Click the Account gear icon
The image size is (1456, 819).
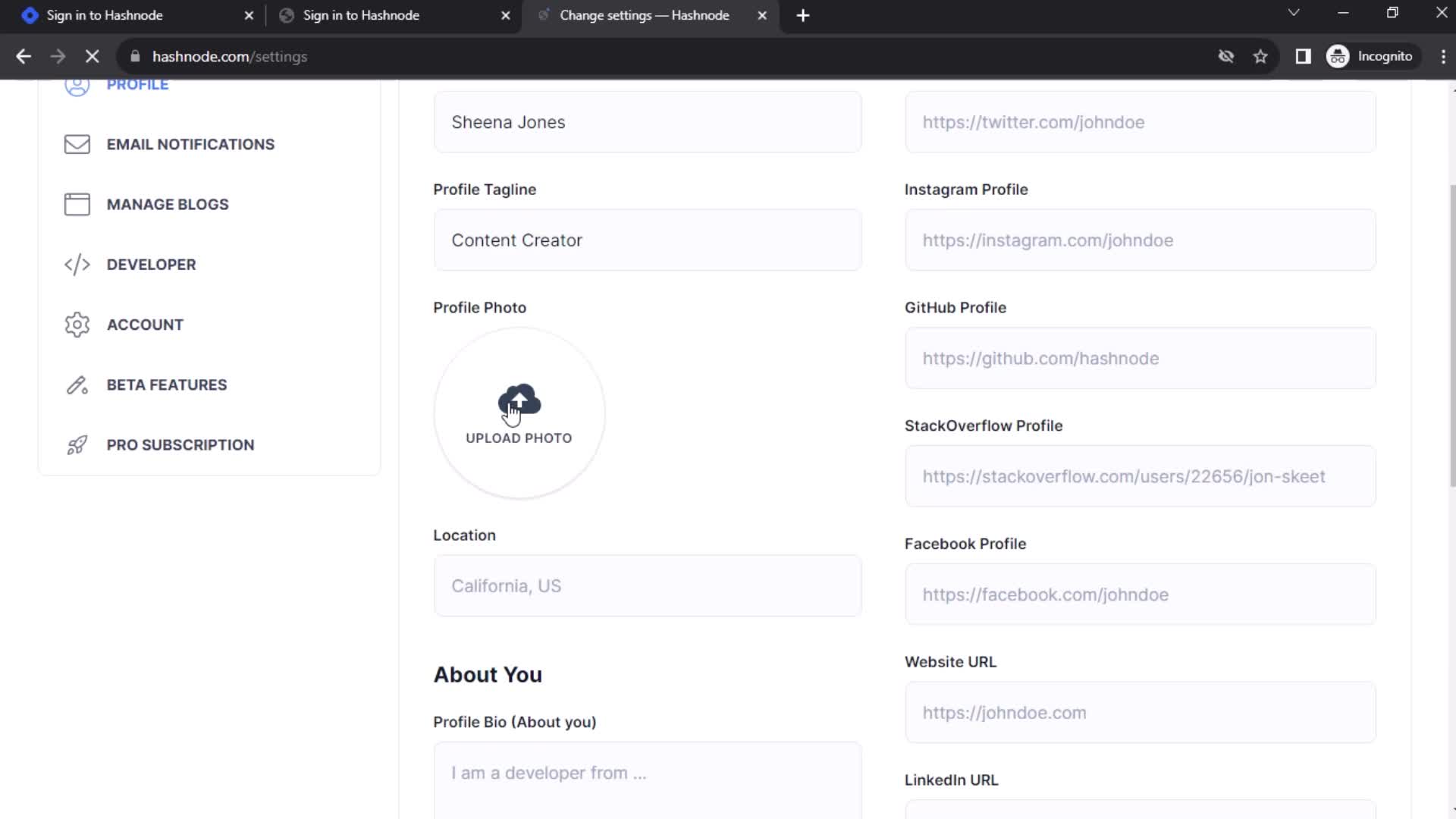(77, 325)
